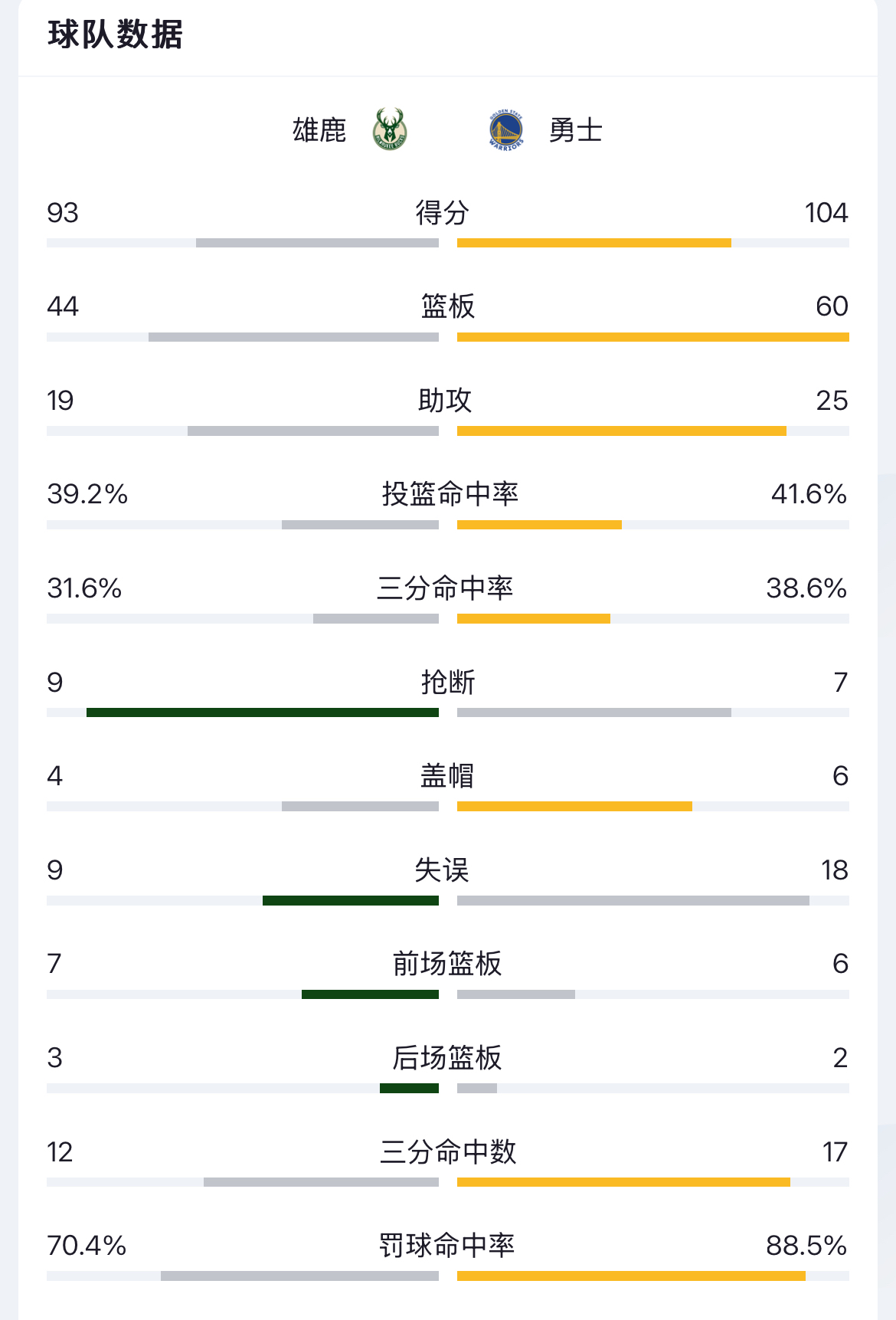Click the 得分 stat label

pyautogui.click(x=442, y=212)
